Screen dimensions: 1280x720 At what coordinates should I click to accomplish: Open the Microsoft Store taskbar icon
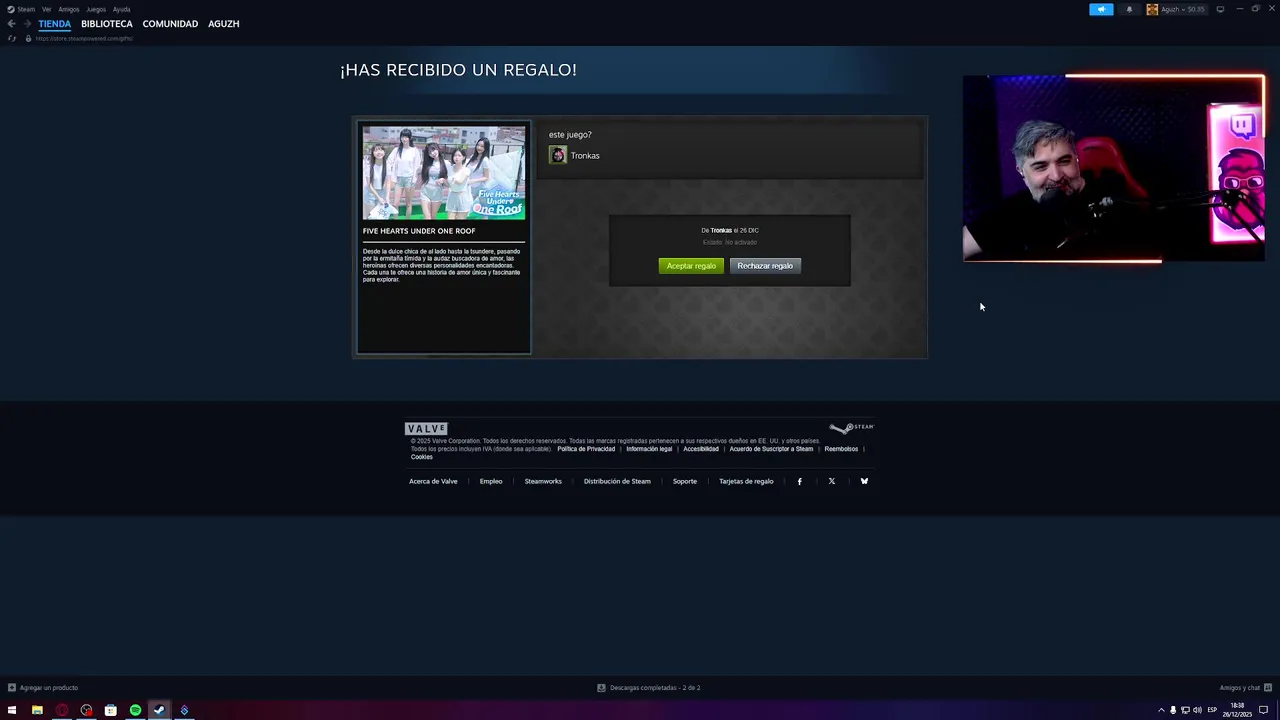point(110,710)
